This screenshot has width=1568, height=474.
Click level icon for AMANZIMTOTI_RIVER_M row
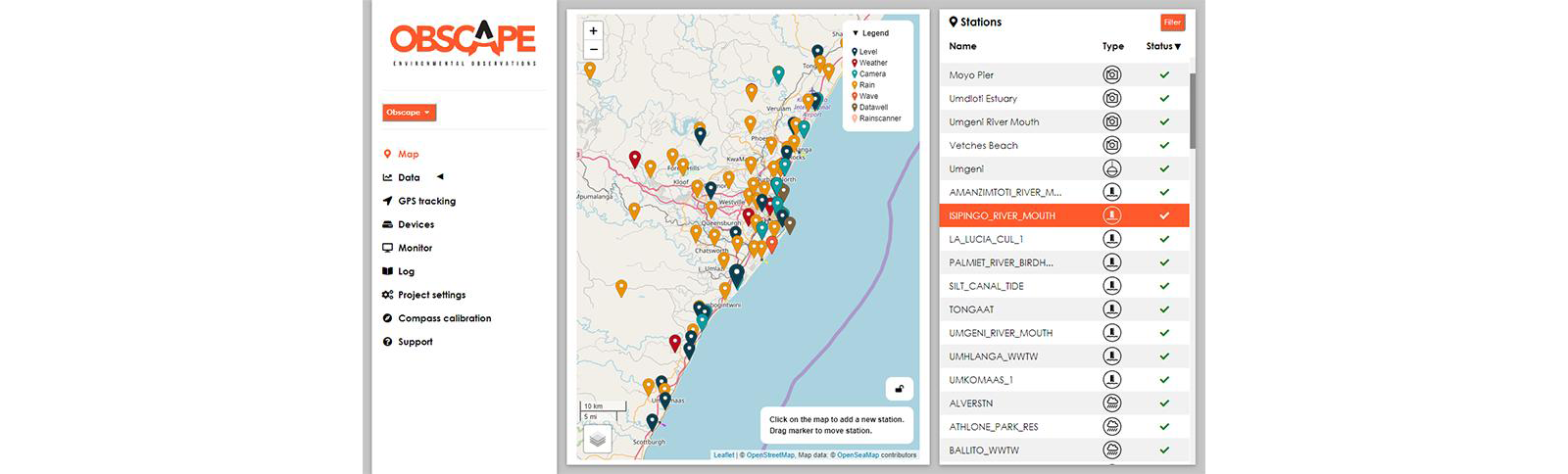pyautogui.click(x=1111, y=192)
